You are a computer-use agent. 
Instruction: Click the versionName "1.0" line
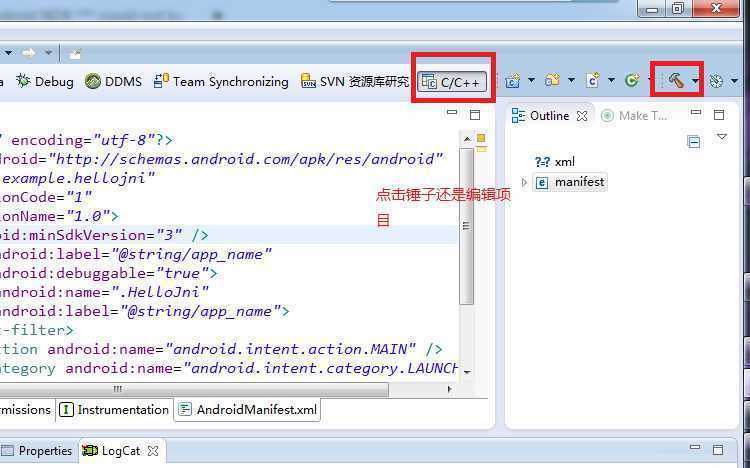click(x=59, y=216)
